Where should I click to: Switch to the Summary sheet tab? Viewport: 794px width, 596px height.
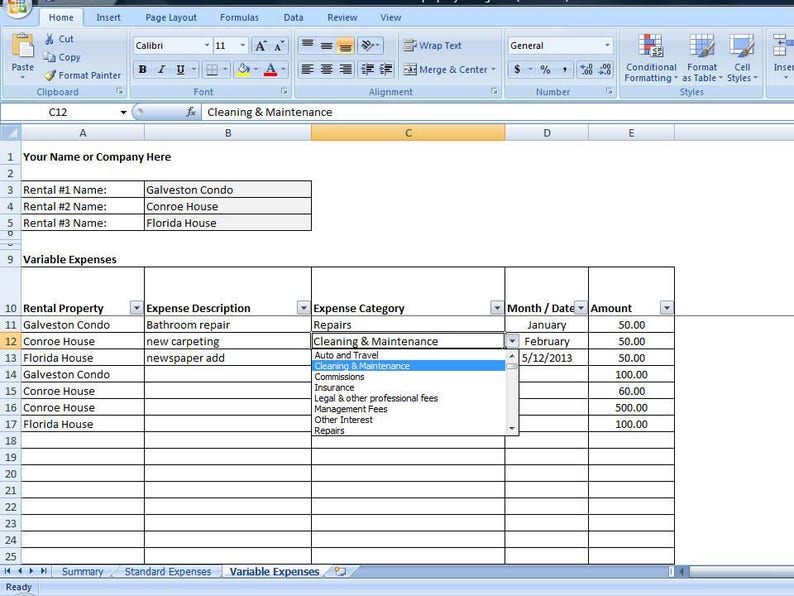coord(83,571)
